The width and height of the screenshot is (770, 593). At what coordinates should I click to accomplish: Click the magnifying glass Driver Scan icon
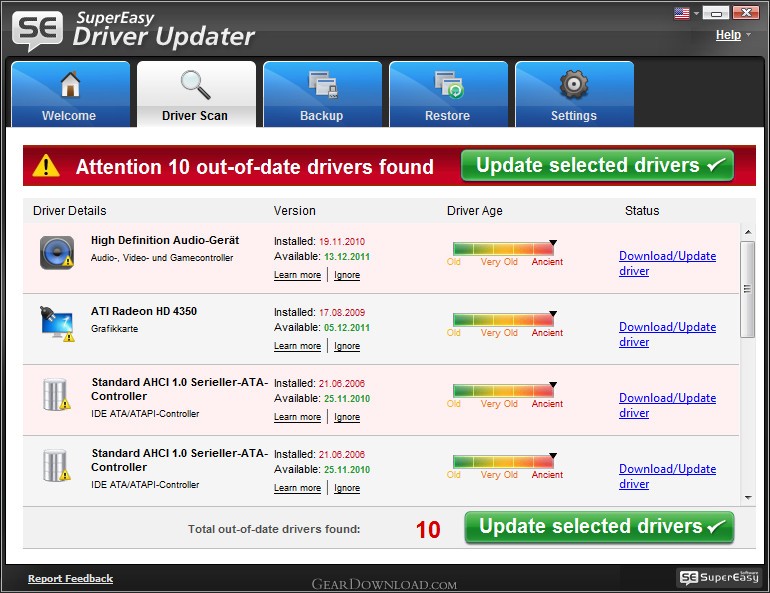195,84
